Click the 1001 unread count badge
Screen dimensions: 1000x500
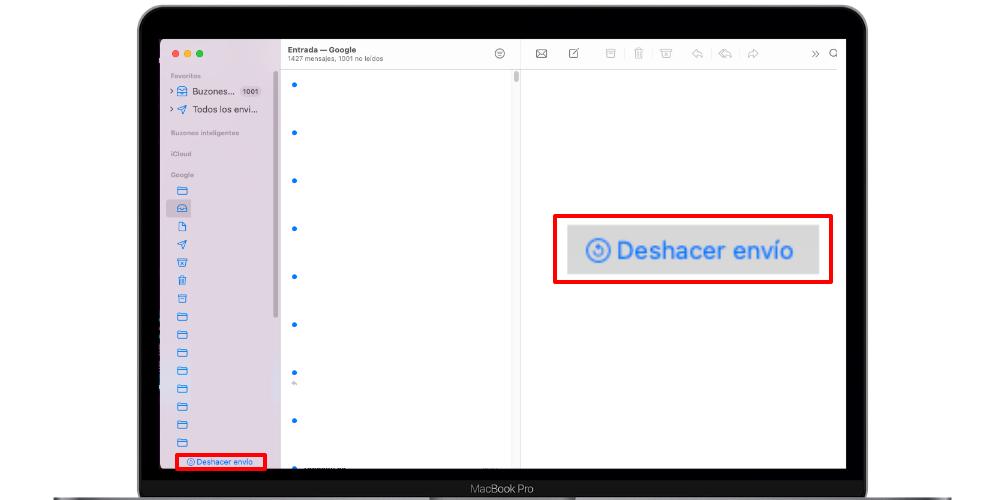(x=251, y=91)
